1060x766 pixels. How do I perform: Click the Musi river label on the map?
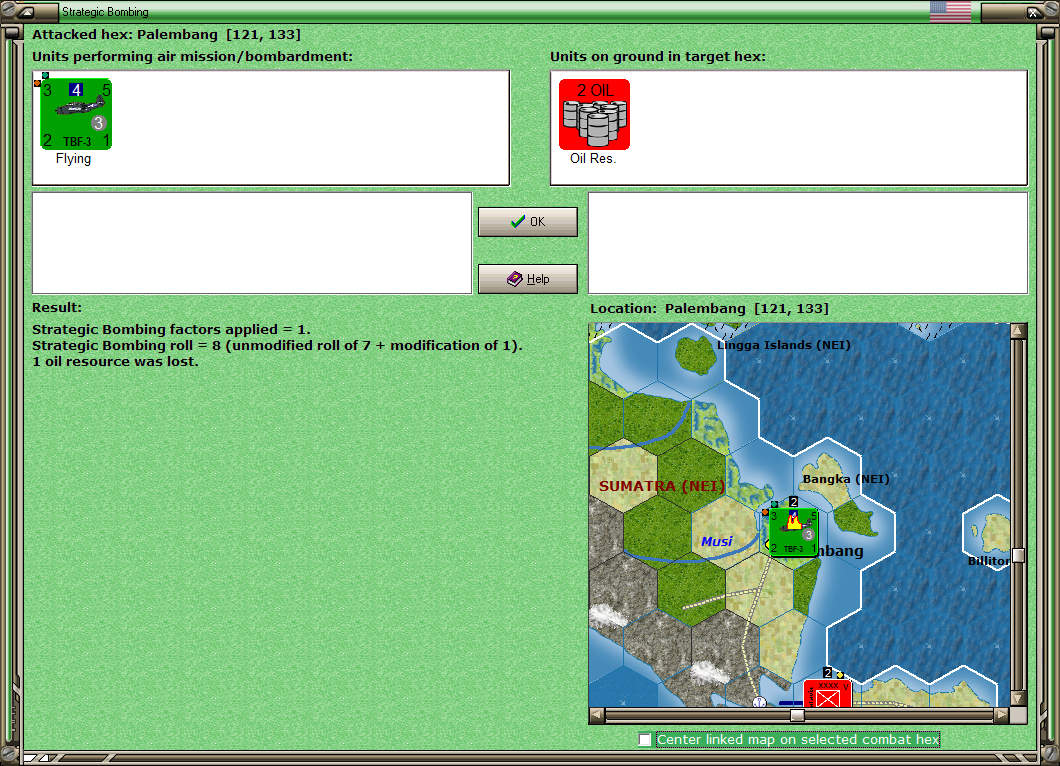pyautogui.click(x=718, y=541)
